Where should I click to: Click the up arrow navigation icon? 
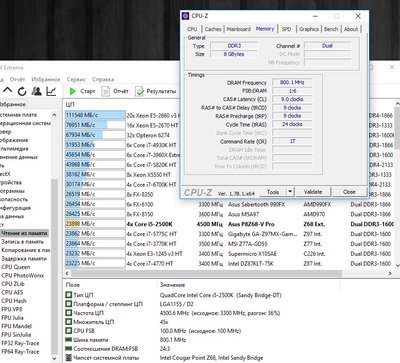click(x=8, y=90)
